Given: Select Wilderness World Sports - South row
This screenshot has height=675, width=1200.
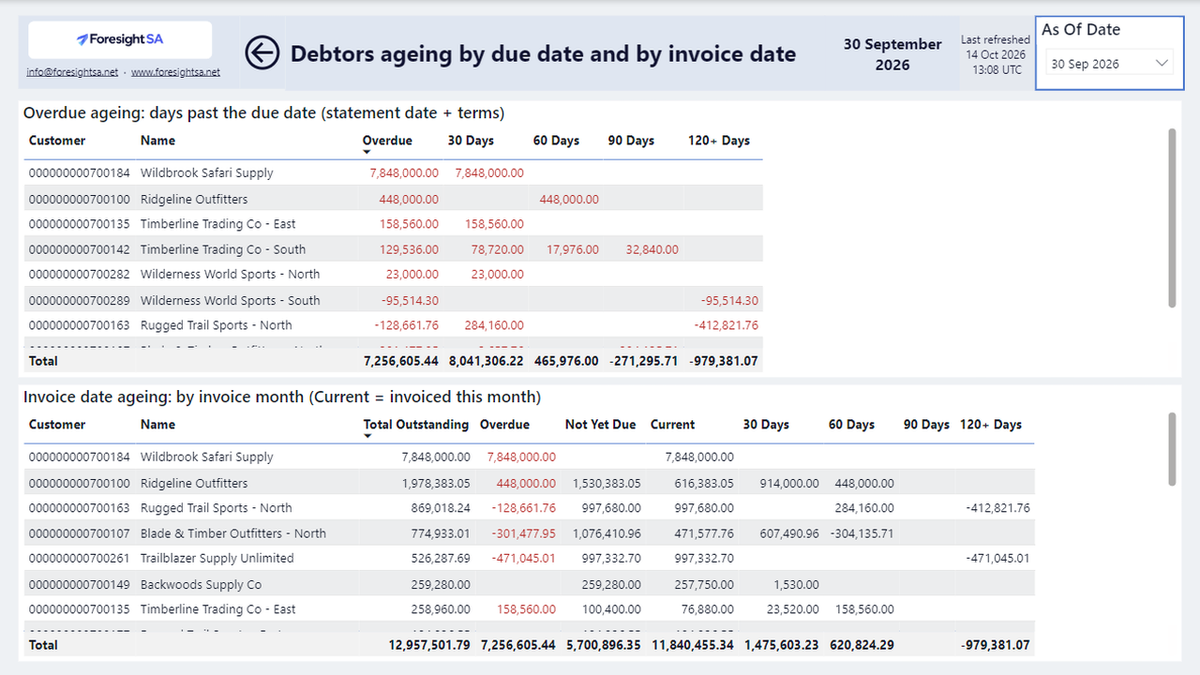Looking at the screenshot, I should 395,300.
